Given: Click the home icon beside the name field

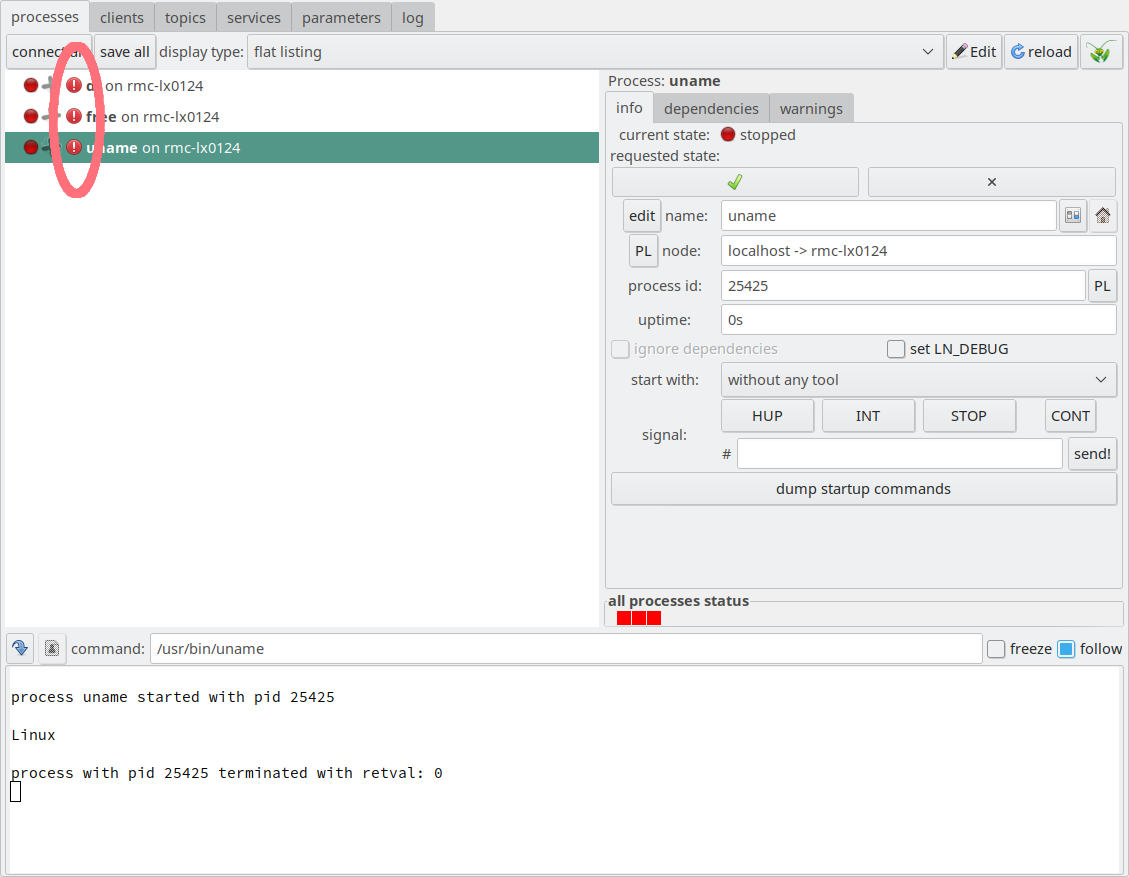Looking at the screenshot, I should coord(1102,215).
